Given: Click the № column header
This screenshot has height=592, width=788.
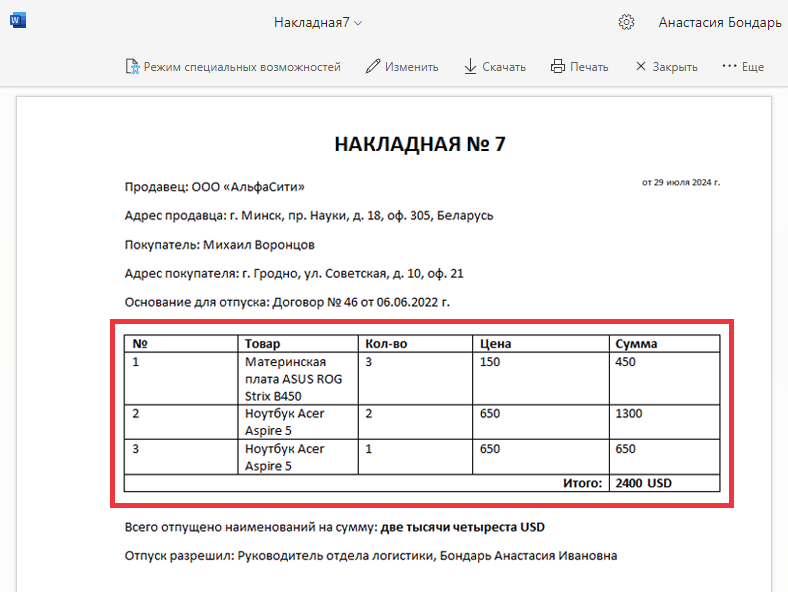Looking at the screenshot, I should point(181,344).
